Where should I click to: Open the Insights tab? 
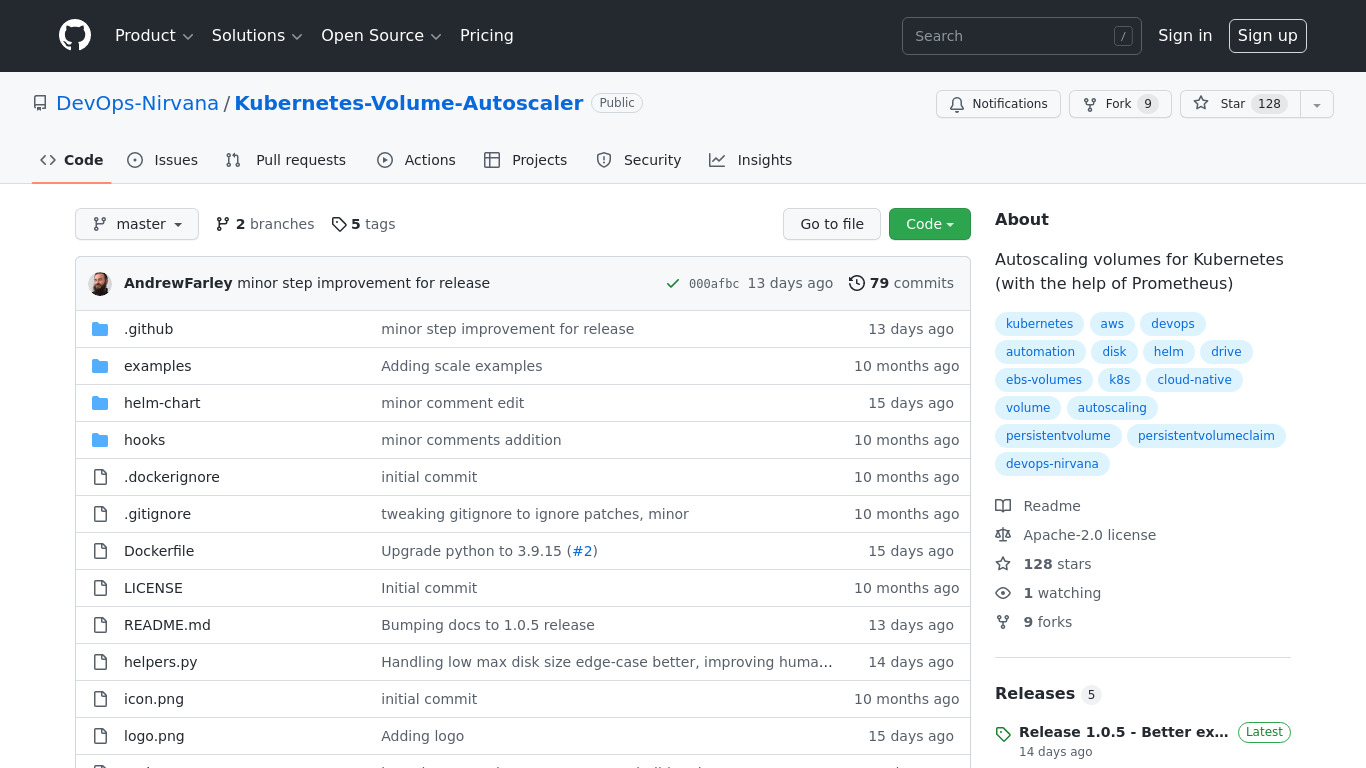click(751, 160)
